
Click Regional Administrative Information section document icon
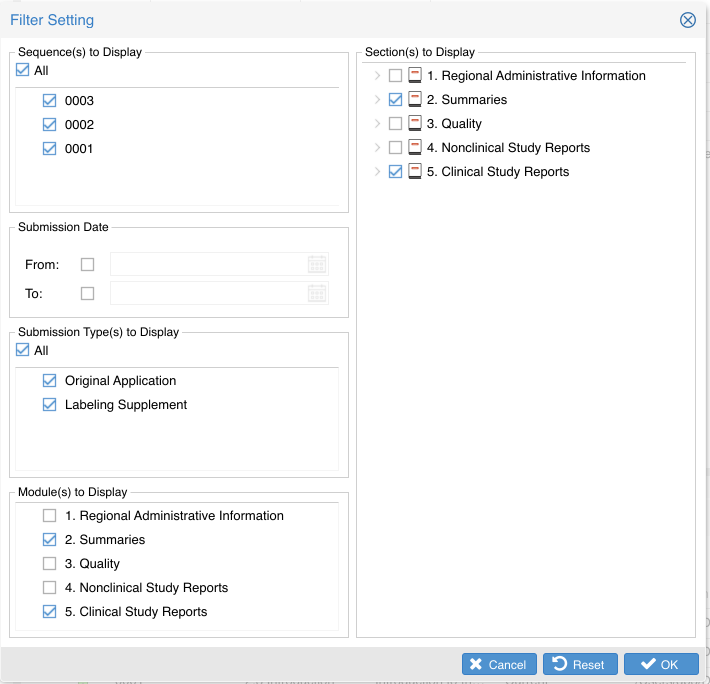click(415, 76)
